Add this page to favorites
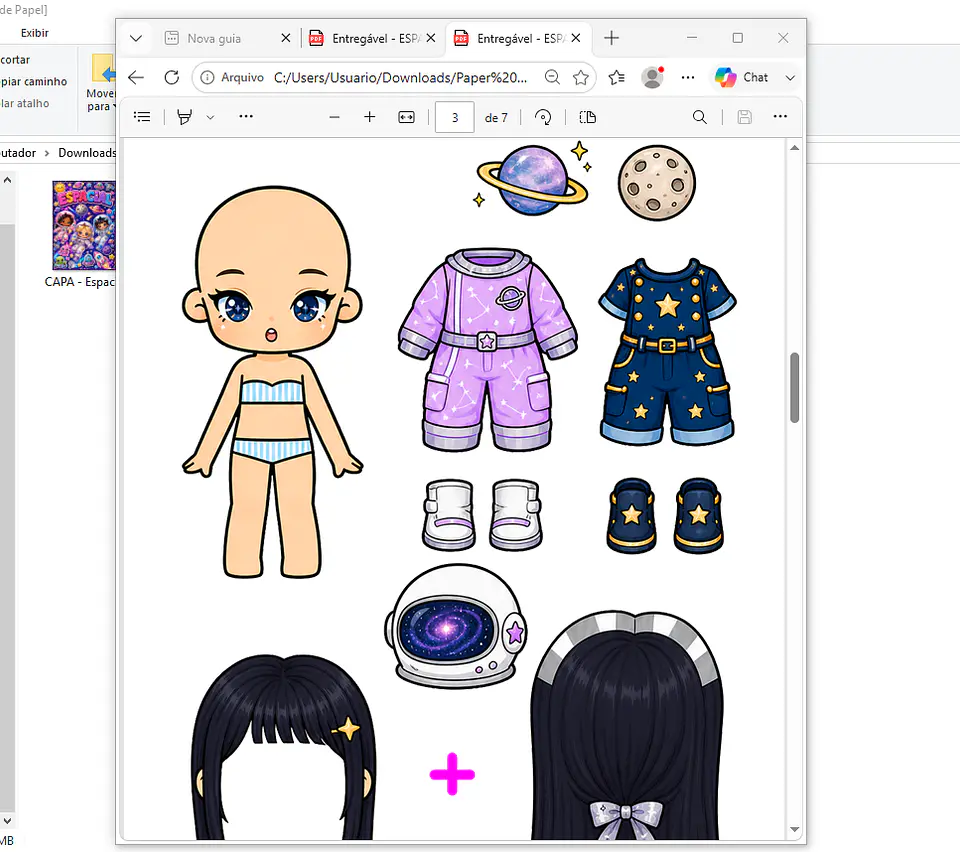The height and width of the screenshot is (852, 960). coord(580,77)
